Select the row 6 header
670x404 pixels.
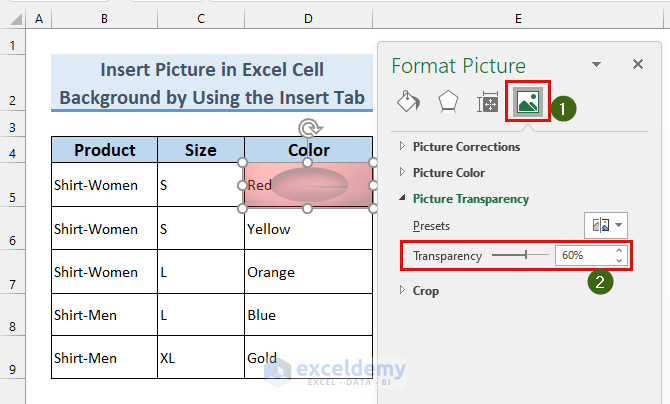tap(13, 241)
